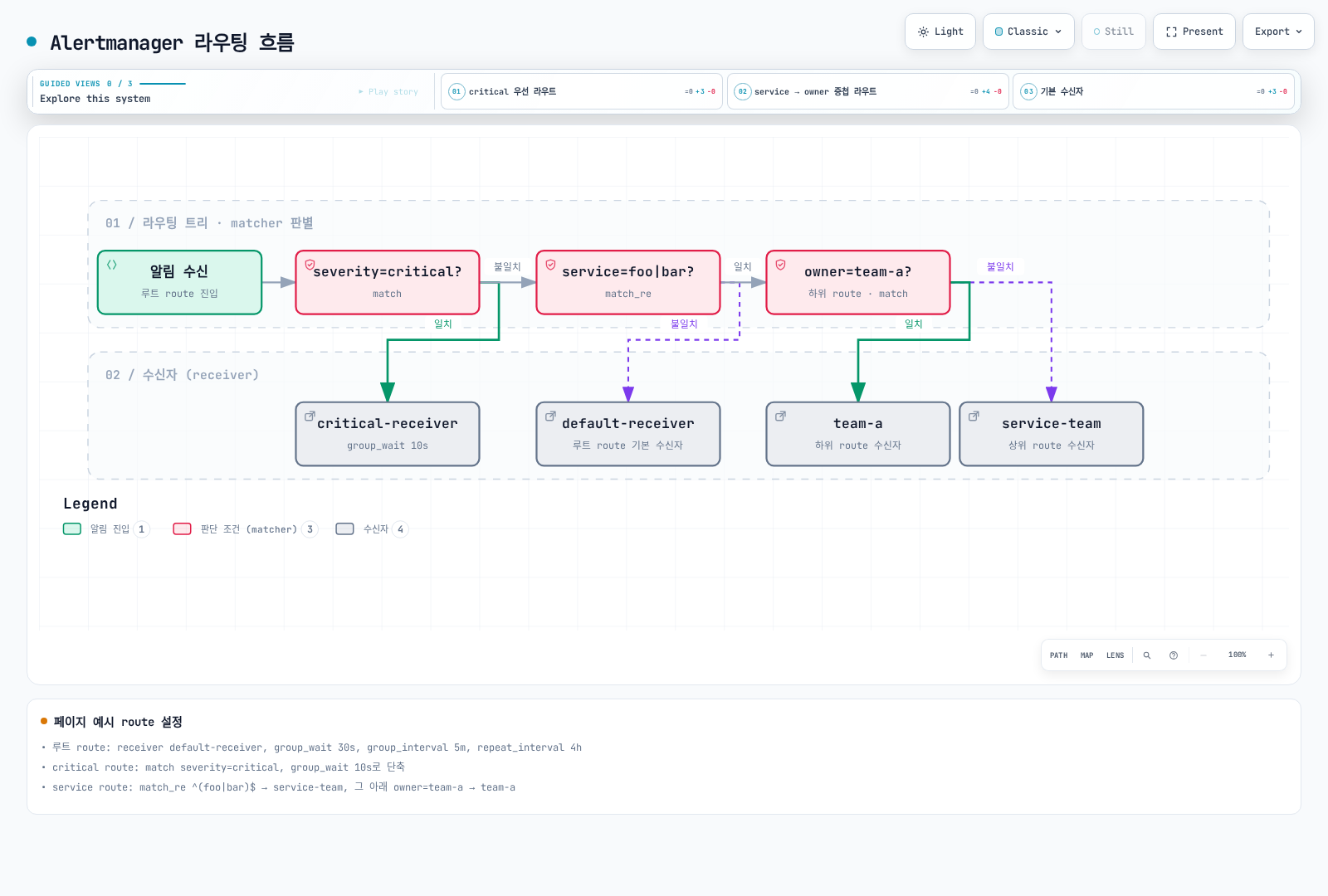Click the '01 / 라우팅 트리 · matcher 판별' group label
This screenshot has height=896, width=1328.
(209, 223)
